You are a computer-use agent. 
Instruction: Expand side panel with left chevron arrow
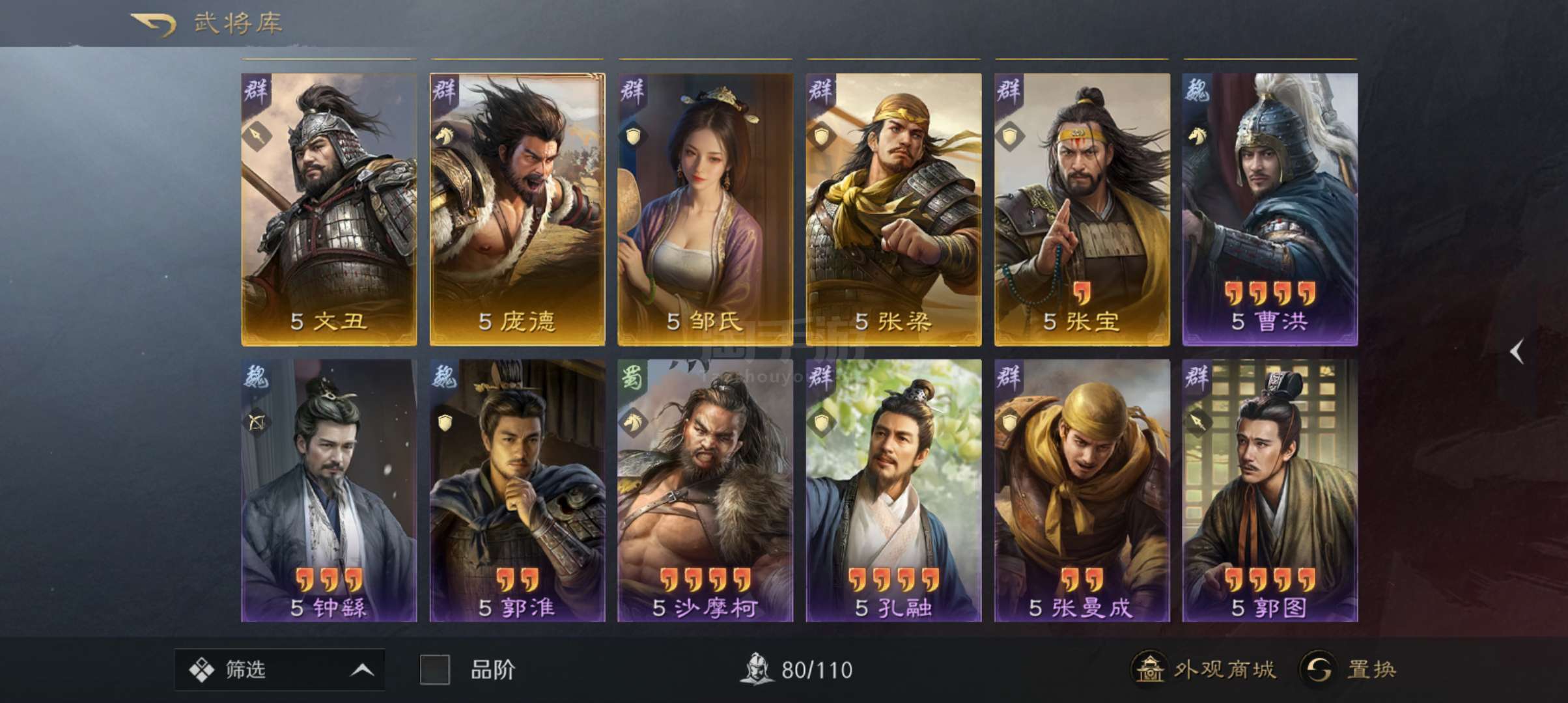tap(1517, 352)
